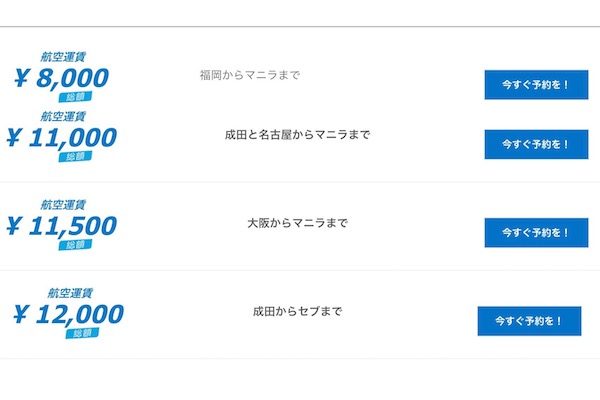Screen dimensions: 600x400
Task: Select 今すぐ予約を button beside 大阪からマニラまで
Action: 536,233
